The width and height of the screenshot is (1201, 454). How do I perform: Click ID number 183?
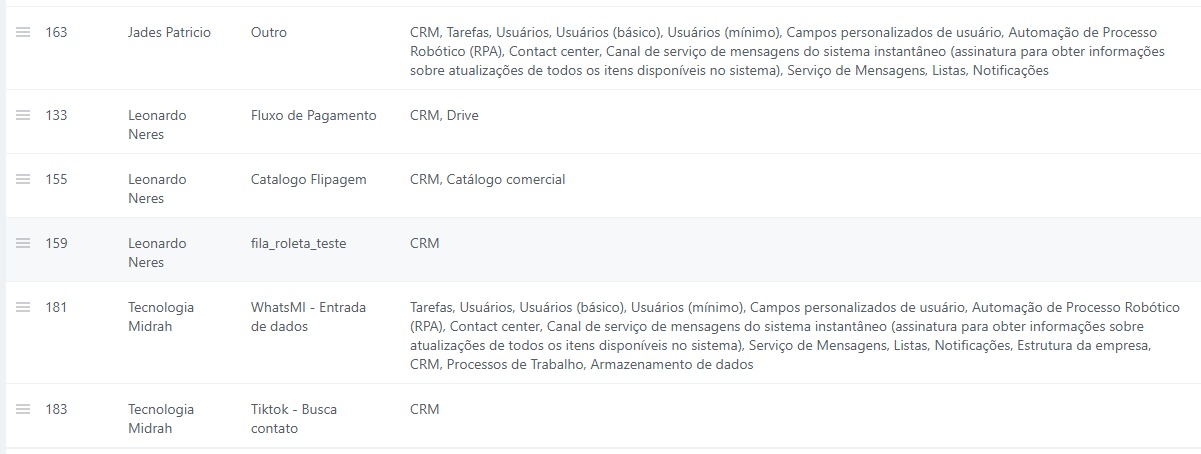[x=56, y=409]
